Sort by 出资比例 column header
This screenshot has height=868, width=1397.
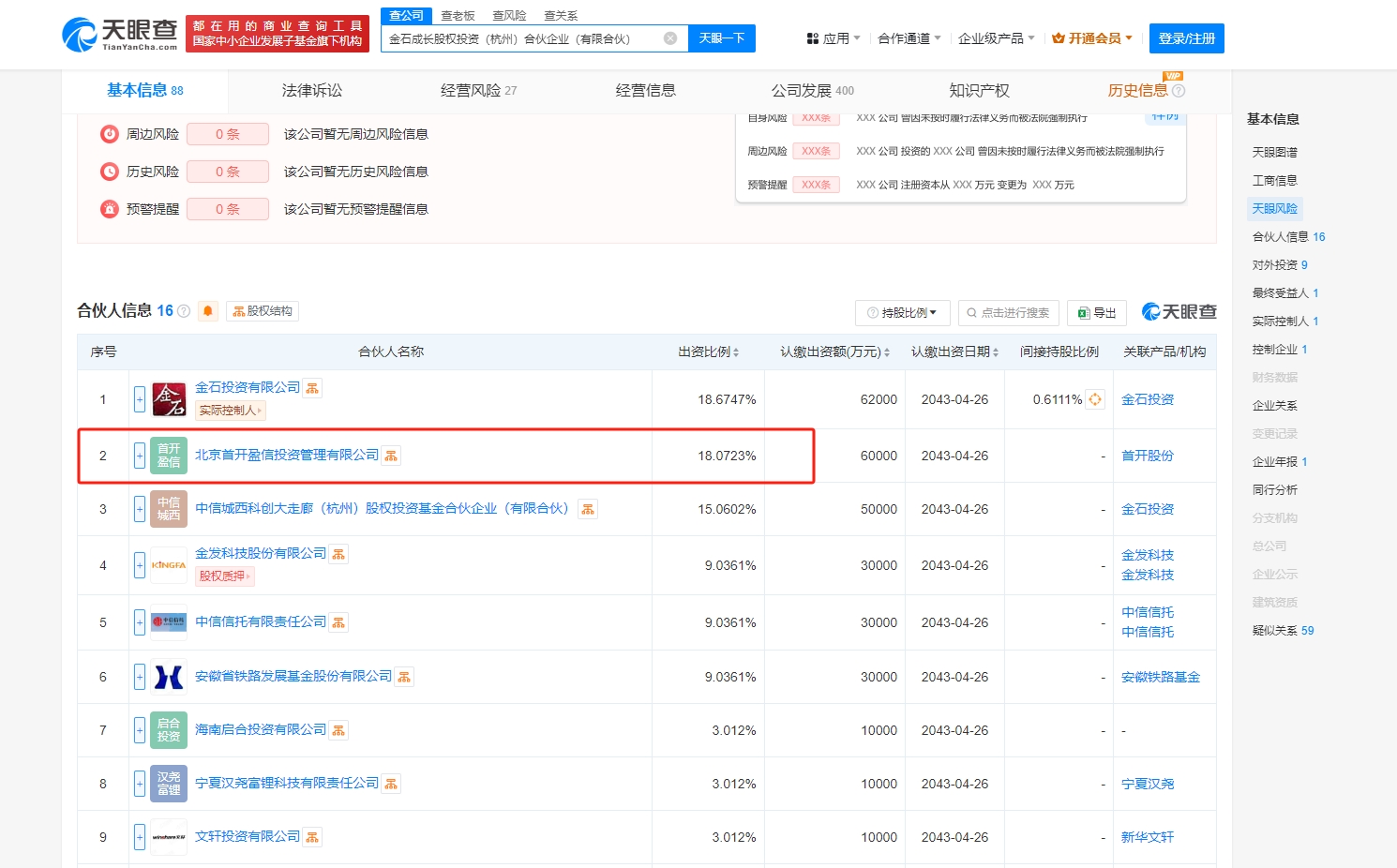coord(708,352)
